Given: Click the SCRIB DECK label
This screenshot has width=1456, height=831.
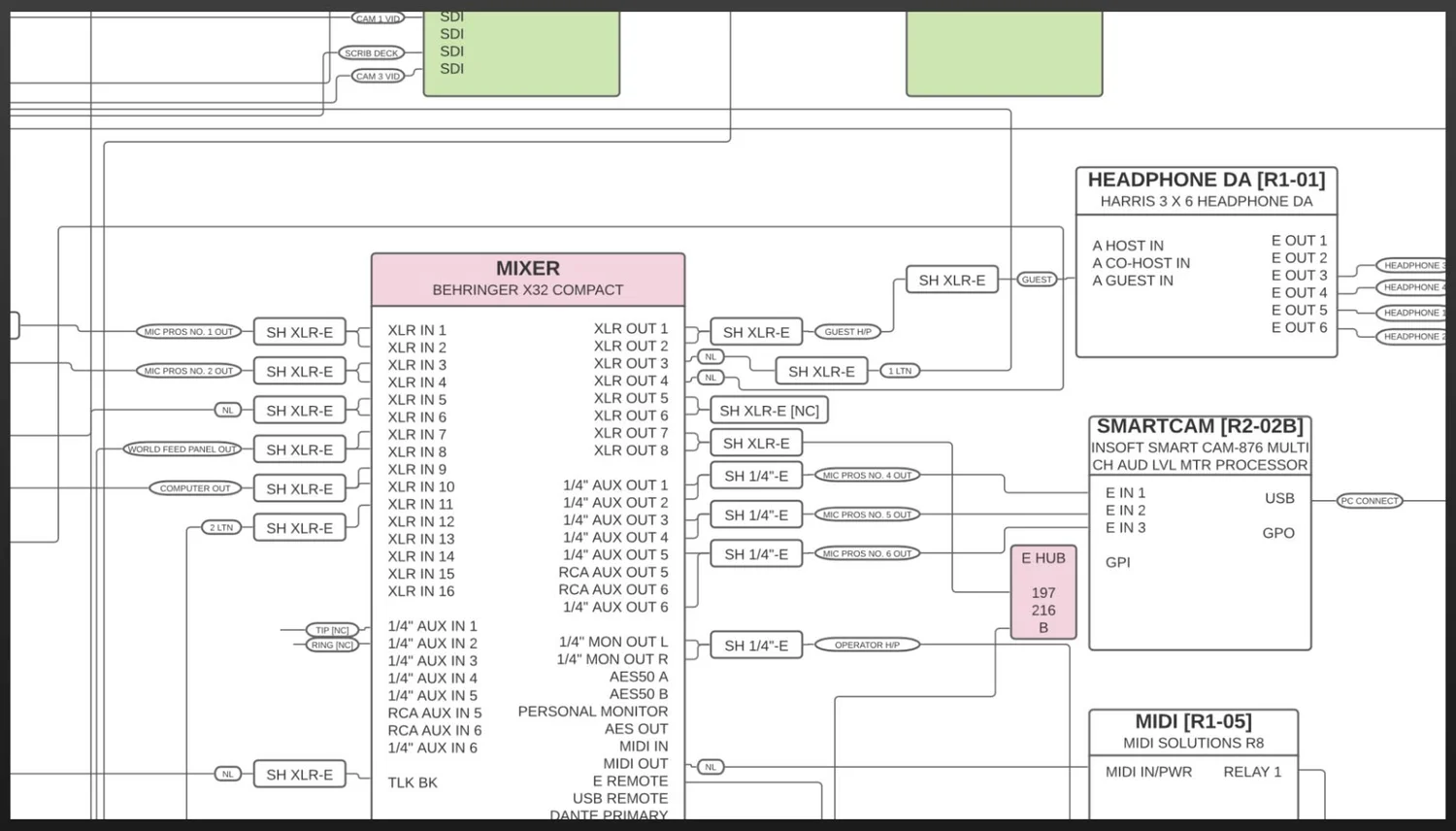Looking at the screenshot, I should [371, 53].
